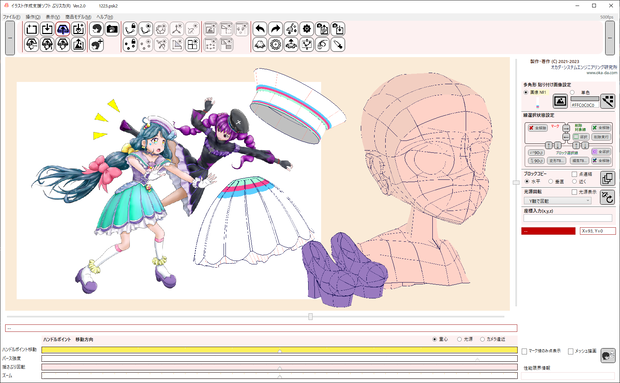
Task: Open the ヘルプ menu
Action: pos(105,17)
